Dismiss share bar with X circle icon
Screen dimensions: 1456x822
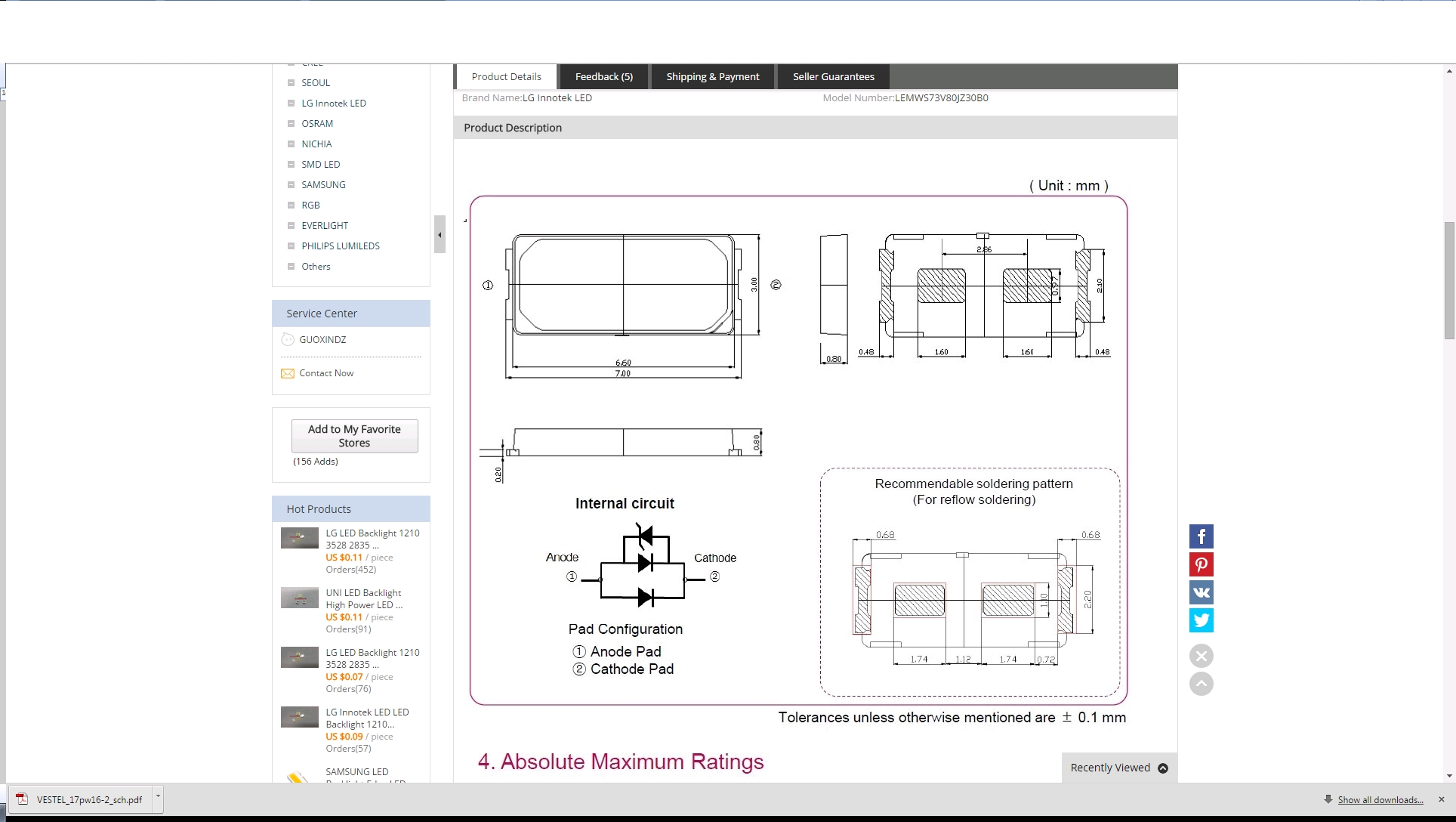[x=1201, y=656]
